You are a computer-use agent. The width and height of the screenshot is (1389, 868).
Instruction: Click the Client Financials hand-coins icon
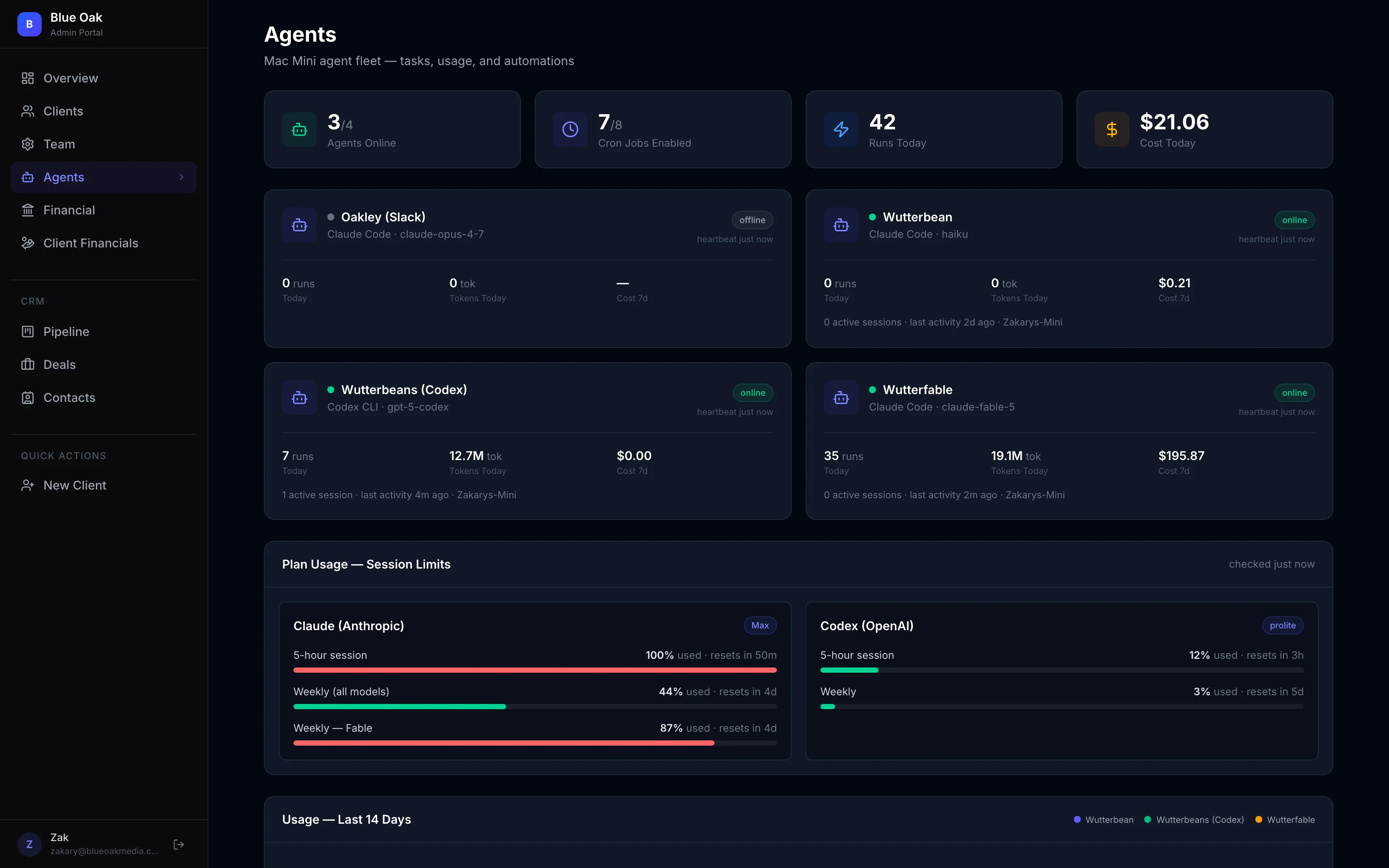pyautogui.click(x=27, y=243)
